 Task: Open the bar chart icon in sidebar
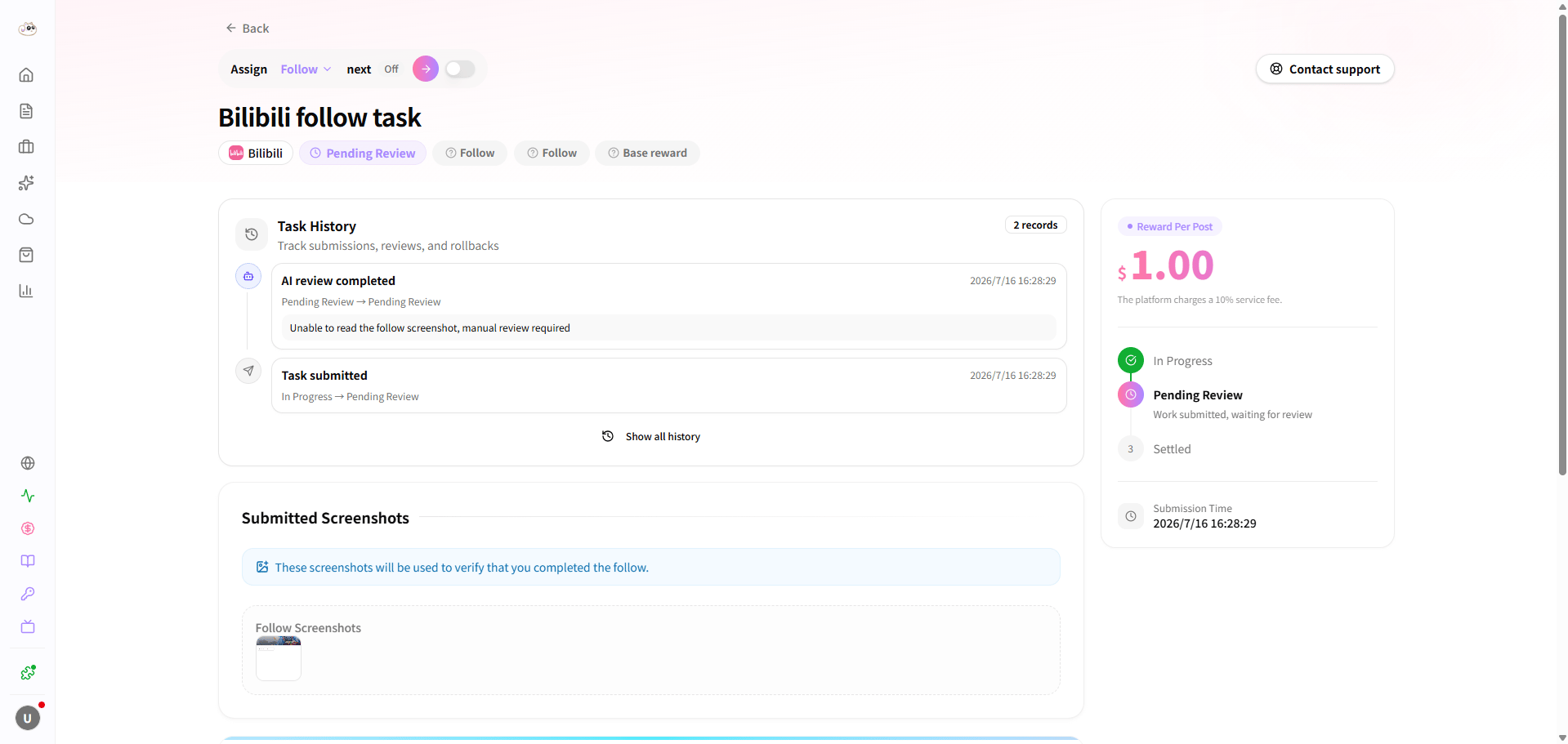[x=26, y=291]
